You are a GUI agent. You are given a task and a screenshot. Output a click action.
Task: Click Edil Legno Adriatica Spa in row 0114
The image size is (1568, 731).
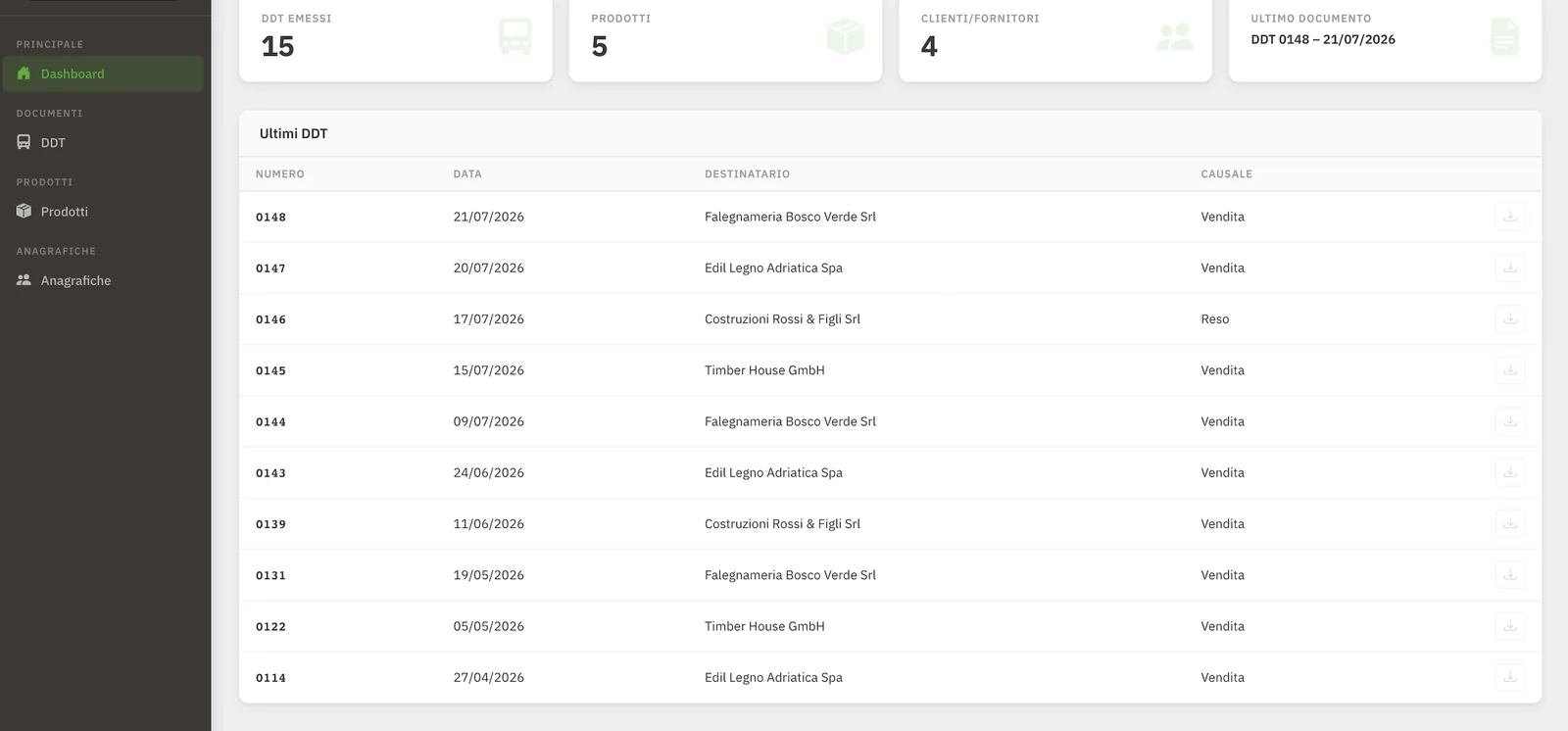tap(773, 677)
